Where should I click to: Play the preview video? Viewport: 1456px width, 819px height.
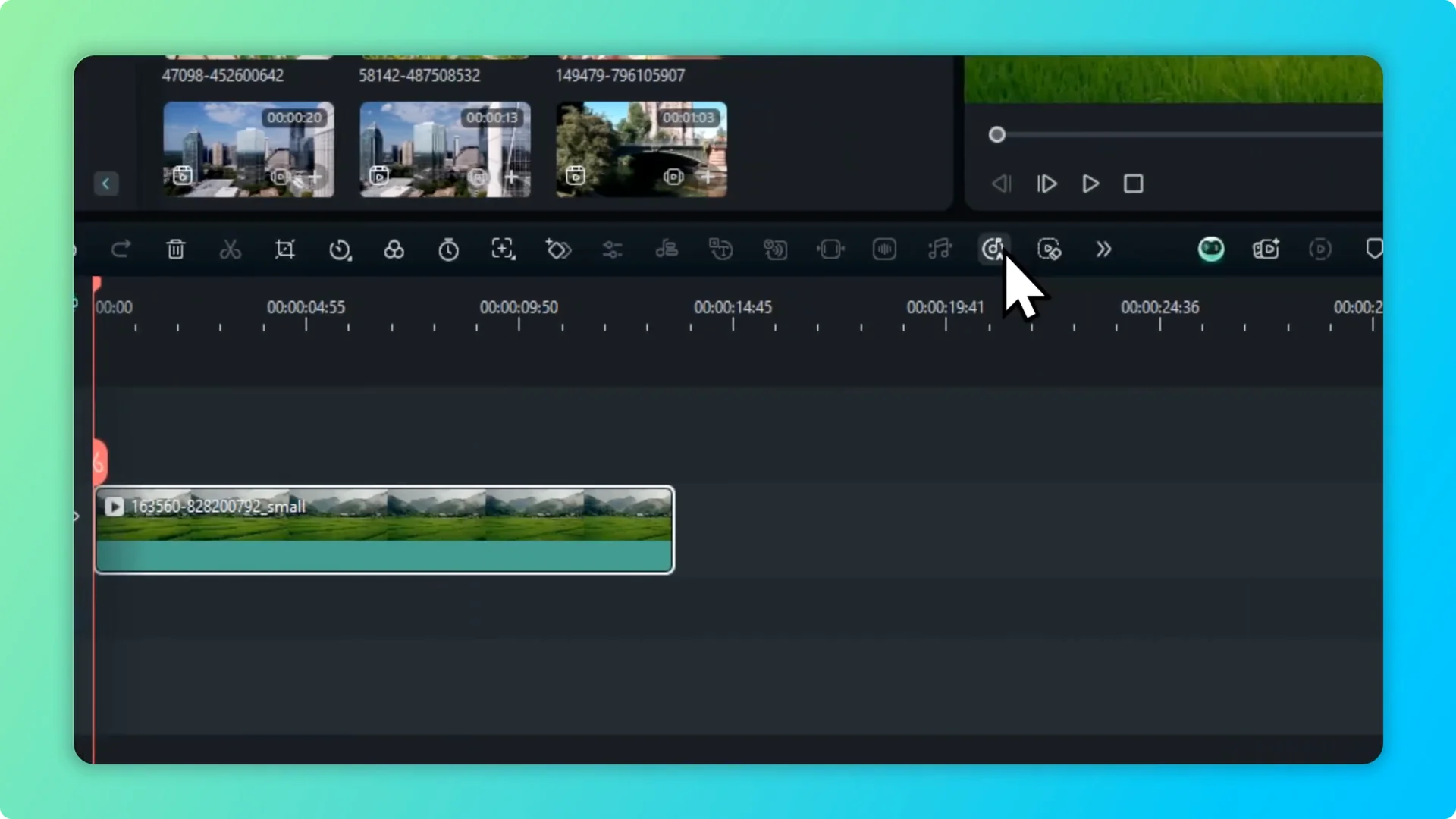coord(1090,184)
